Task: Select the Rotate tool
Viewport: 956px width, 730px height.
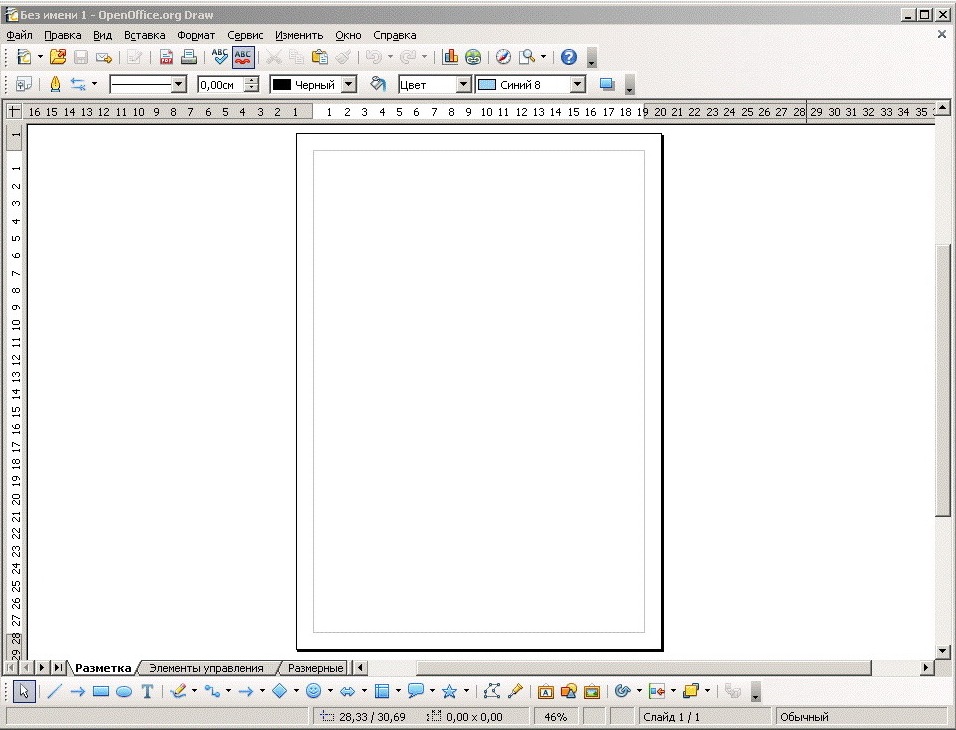Action: 622,691
